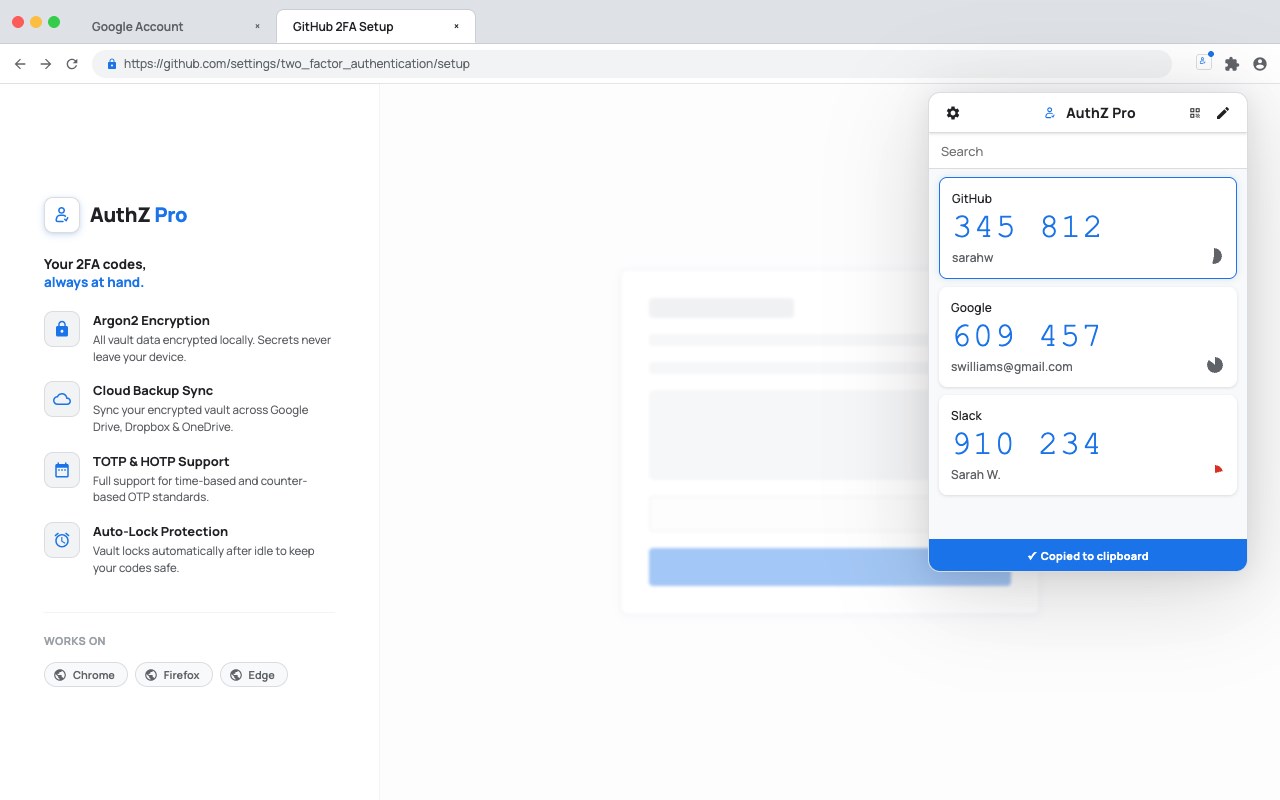Screen dimensions: 1280x800
Task: Click the browser forward arrow
Action: point(46,64)
